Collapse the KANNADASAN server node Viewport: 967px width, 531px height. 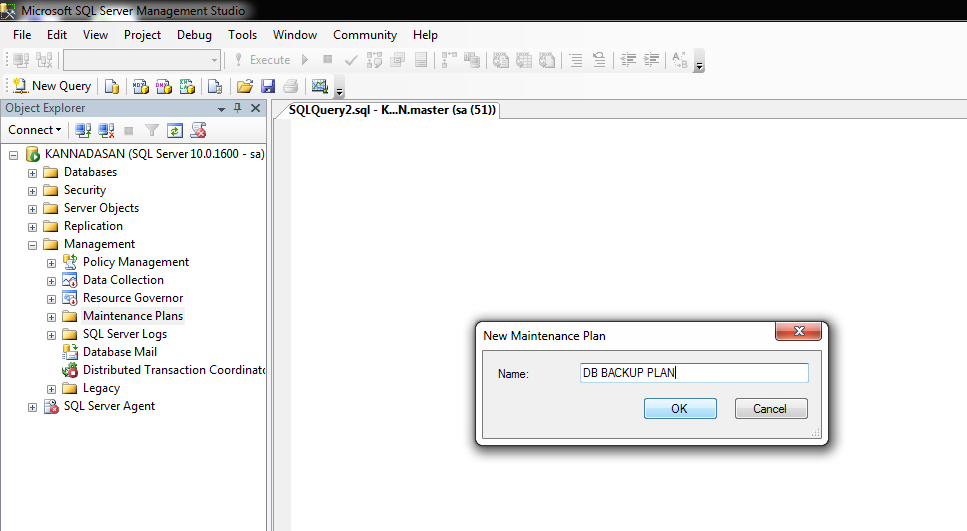[14, 155]
